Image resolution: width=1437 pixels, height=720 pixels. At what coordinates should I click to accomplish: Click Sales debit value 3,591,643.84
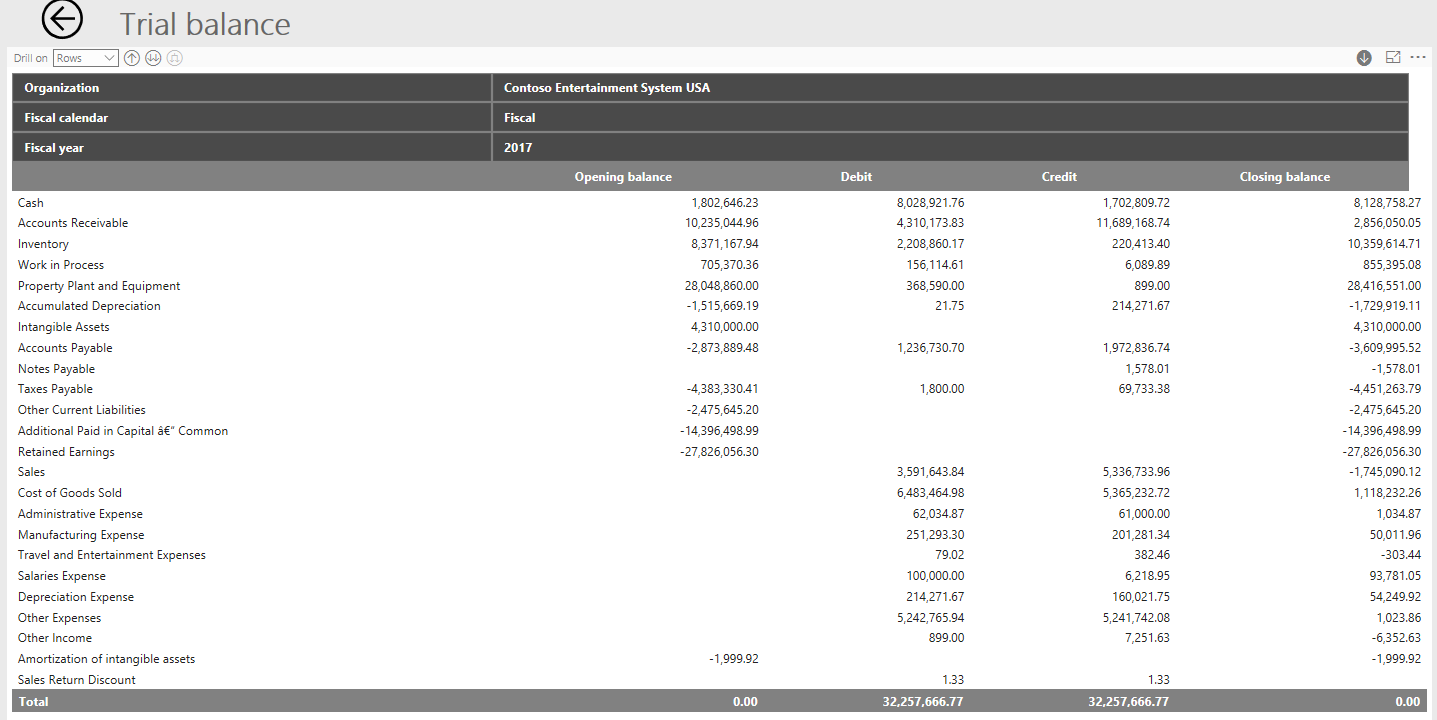pyautogui.click(x=931, y=472)
